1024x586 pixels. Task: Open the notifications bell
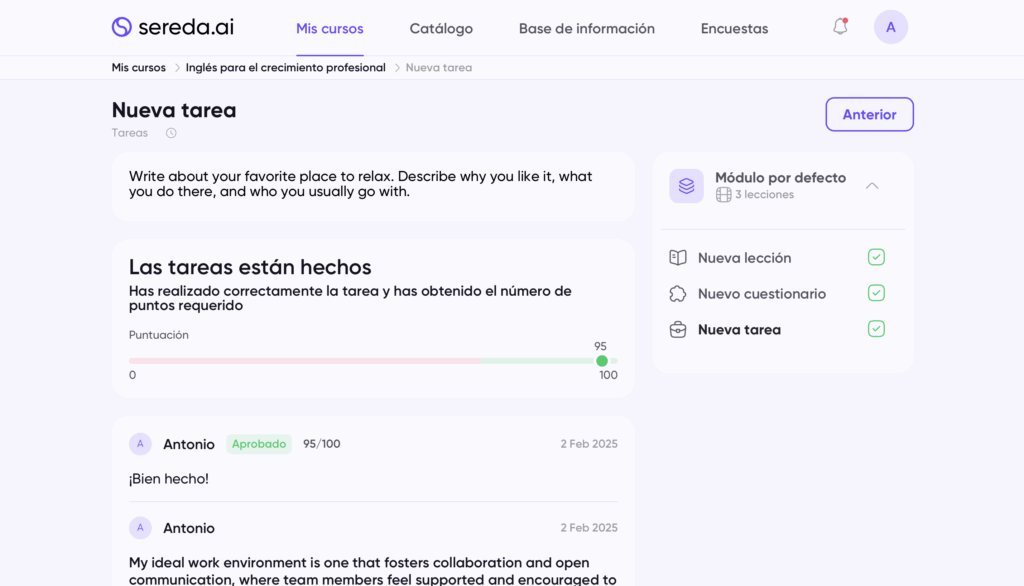(x=840, y=27)
